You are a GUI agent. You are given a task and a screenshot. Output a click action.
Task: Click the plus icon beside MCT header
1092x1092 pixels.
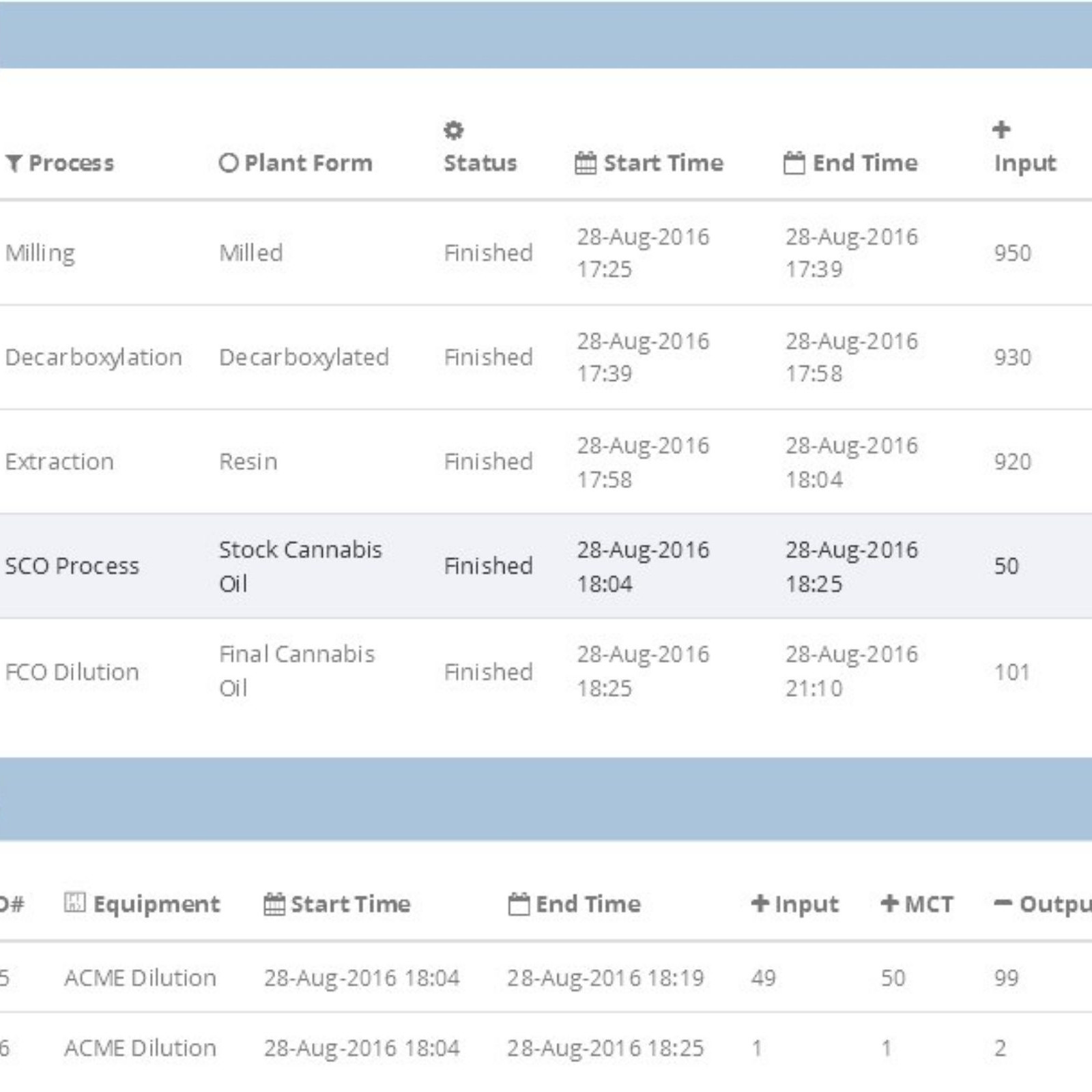click(889, 904)
